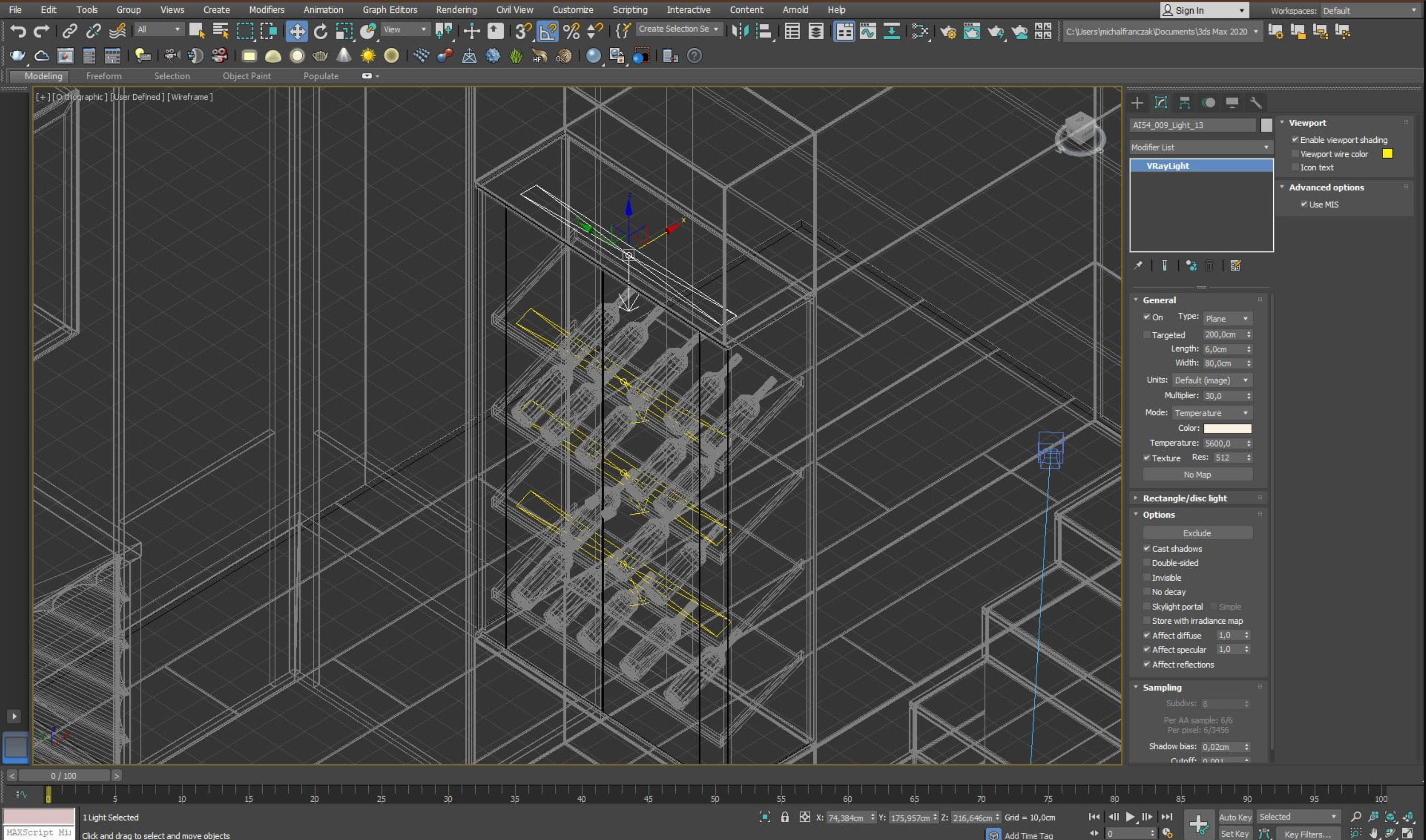Click the yellow Viewport wire color swatch
Image resolution: width=1426 pixels, height=840 pixels.
pos(1387,154)
